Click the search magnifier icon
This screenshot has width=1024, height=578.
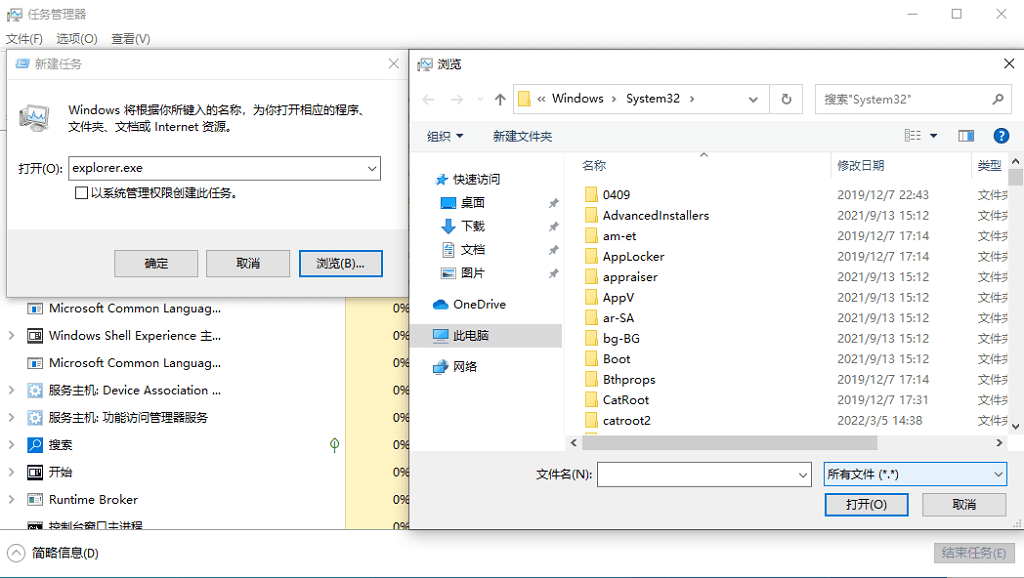tap(998, 99)
